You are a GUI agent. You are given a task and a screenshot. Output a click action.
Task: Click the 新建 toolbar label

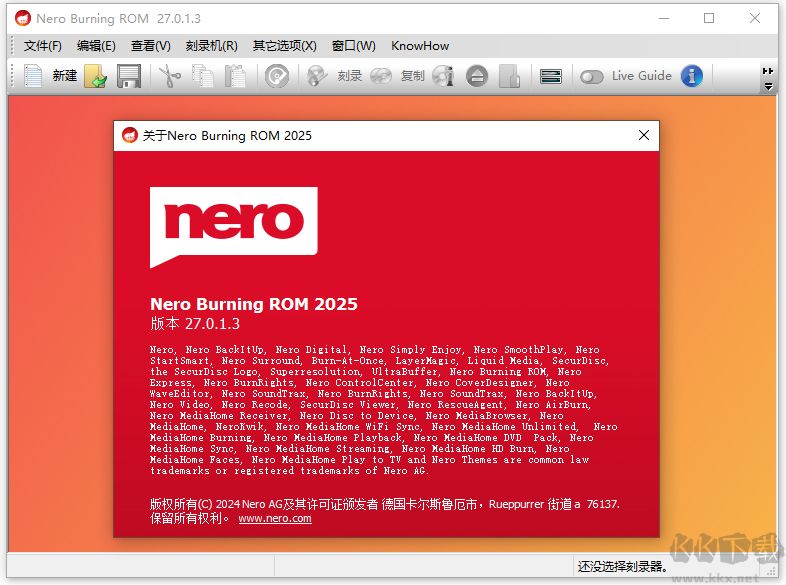65,76
